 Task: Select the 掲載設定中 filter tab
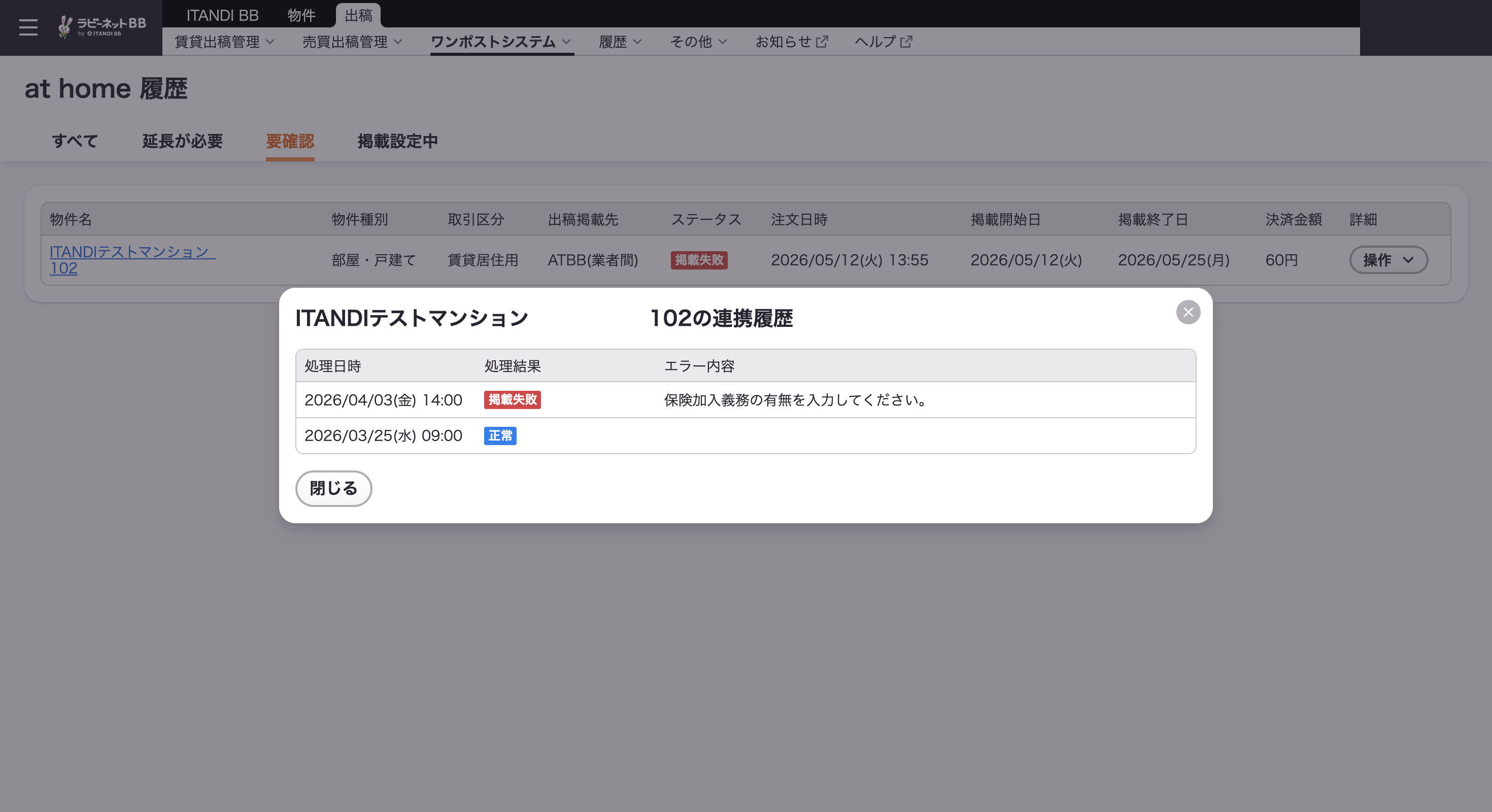pyautogui.click(x=398, y=141)
